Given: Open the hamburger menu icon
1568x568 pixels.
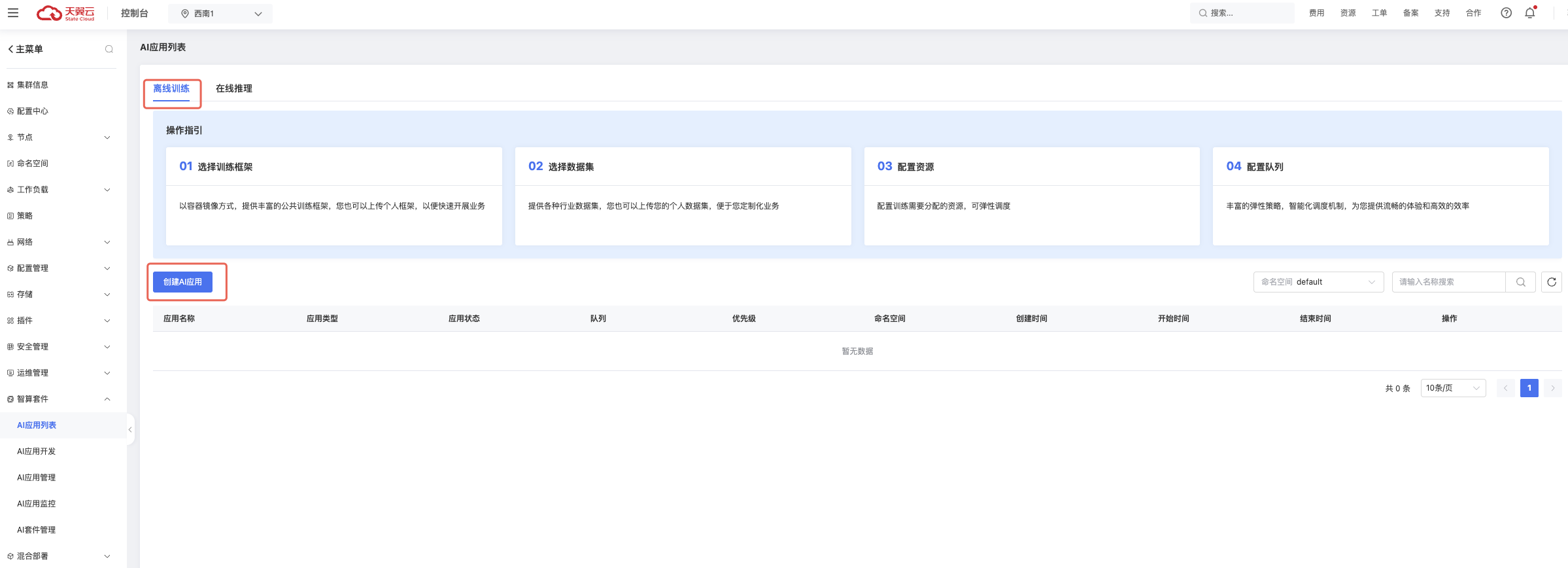Looking at the screenshot, I should tap(13, 13).
